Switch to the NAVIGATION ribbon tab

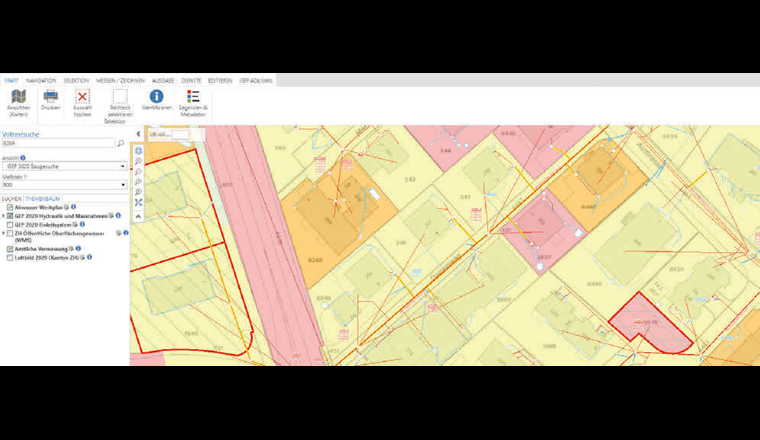coord(41,80)
